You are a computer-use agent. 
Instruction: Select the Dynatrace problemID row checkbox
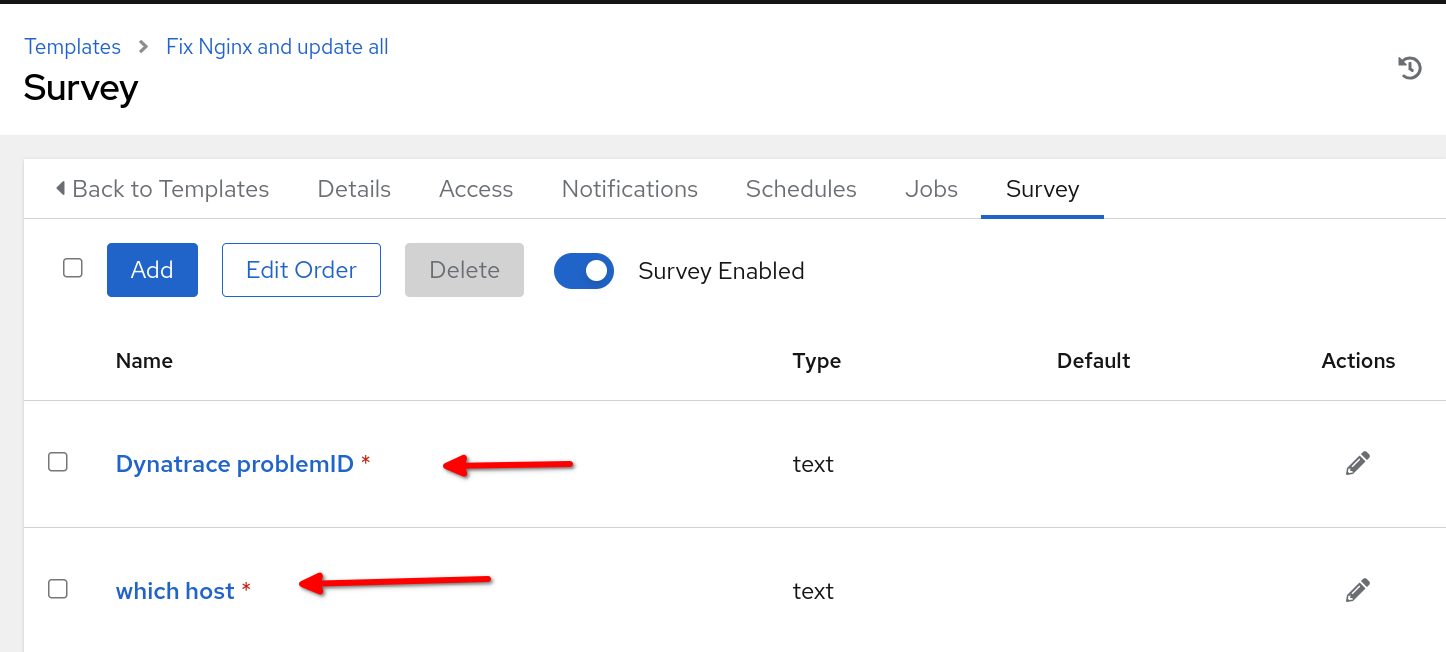point(58,462)
